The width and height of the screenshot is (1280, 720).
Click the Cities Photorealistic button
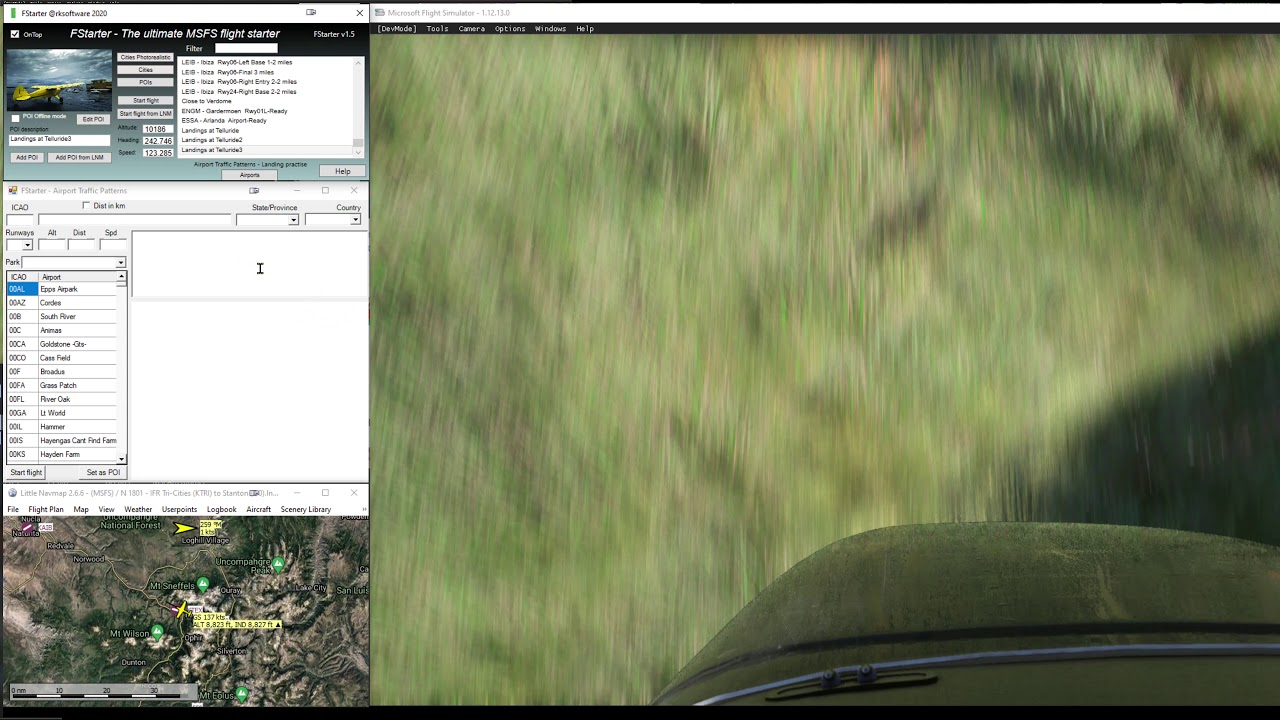[x=145, y=58]
